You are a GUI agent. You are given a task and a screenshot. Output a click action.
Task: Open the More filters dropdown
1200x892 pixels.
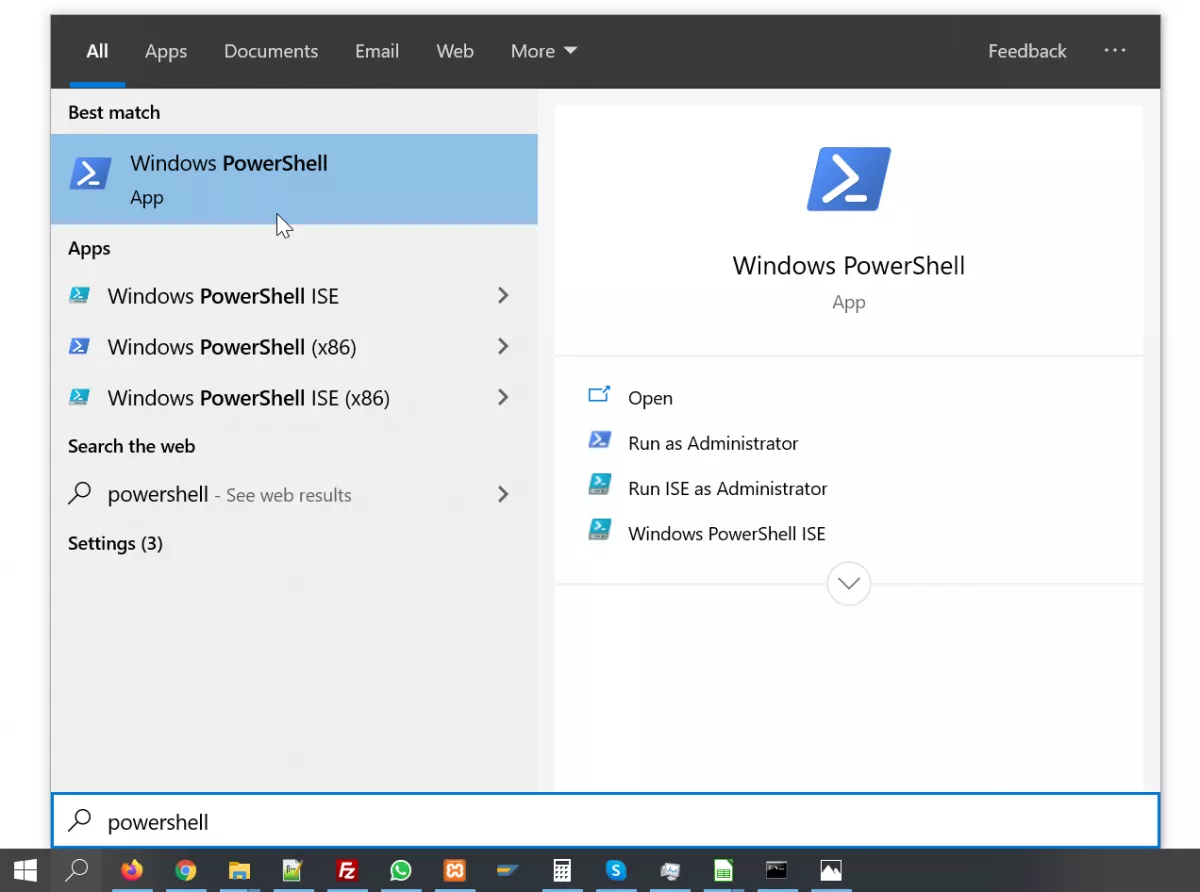pos(544,51)
